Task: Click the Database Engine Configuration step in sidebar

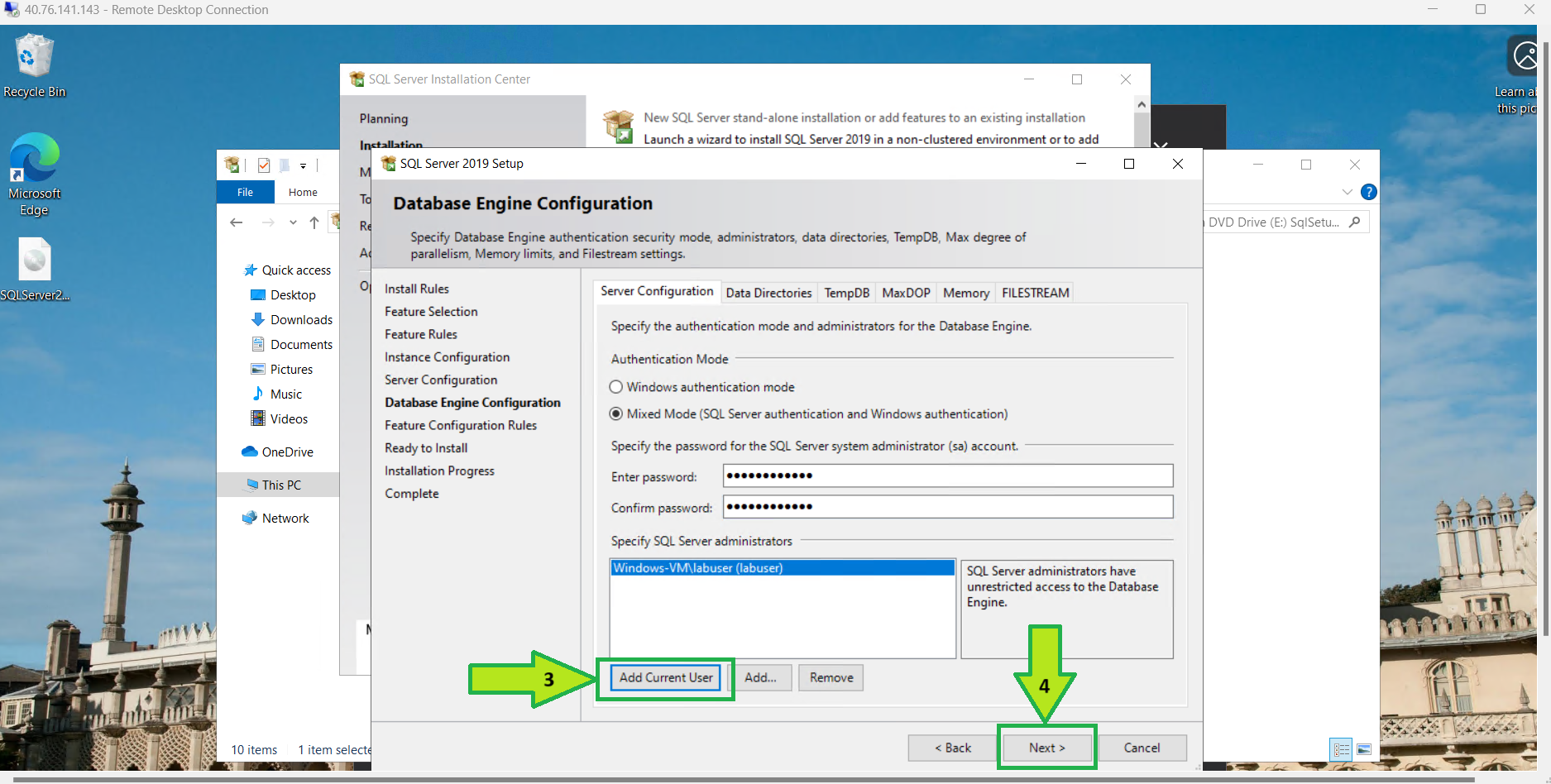Action: pyautogui.click(x=472, y=403)
